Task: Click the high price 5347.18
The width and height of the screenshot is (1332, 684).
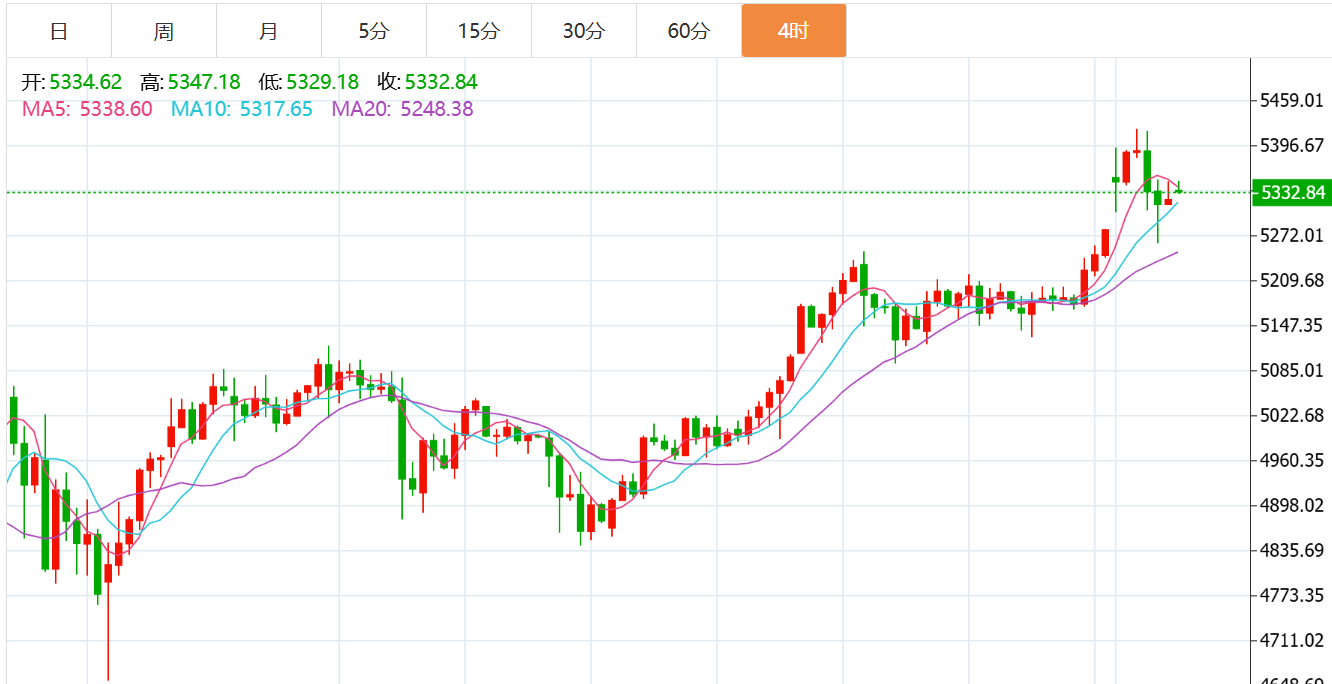Action: tap(204, 82)
